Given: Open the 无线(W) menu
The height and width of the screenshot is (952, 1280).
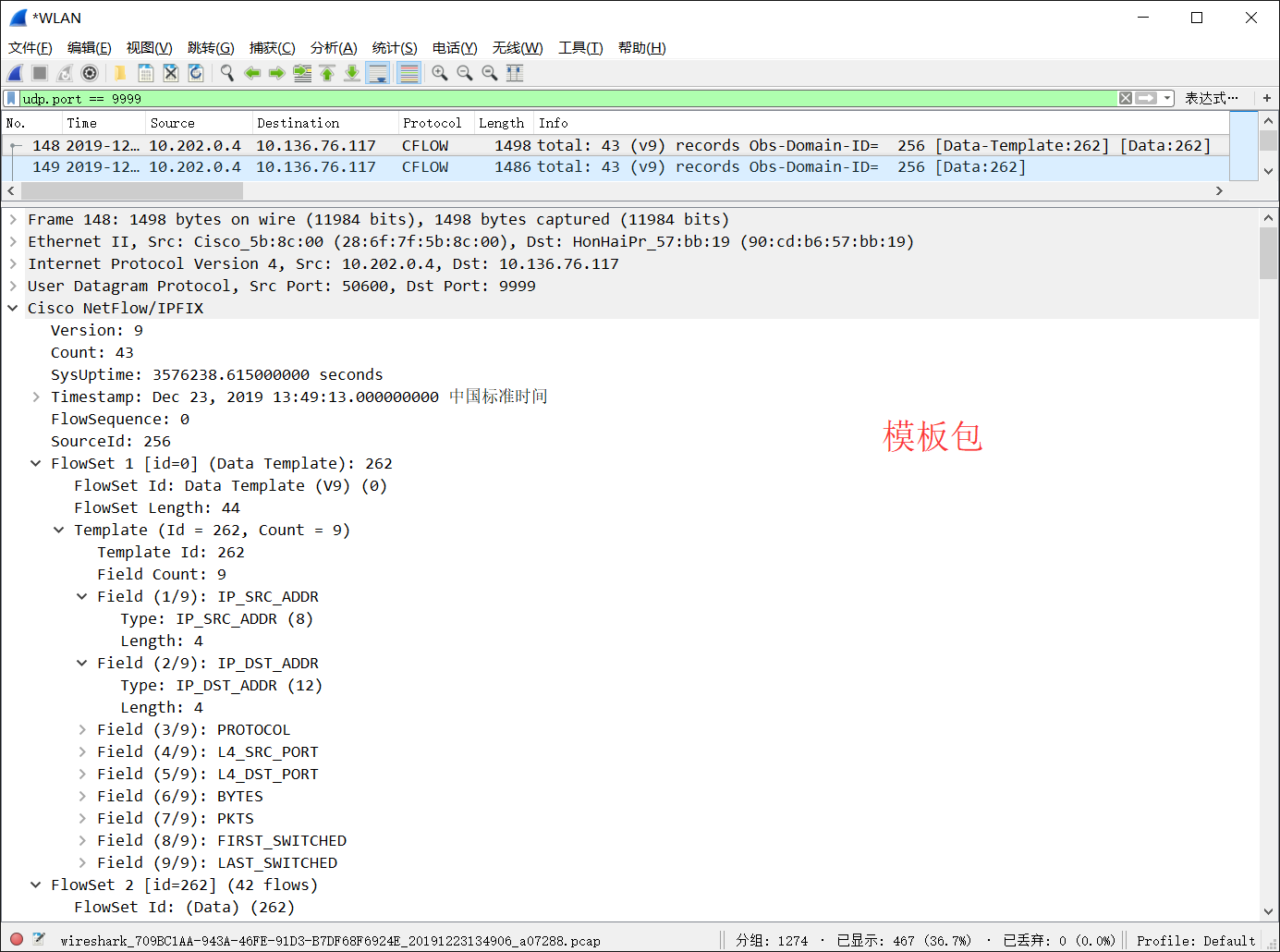Looking at the screenshot, I should pos(517,47).
